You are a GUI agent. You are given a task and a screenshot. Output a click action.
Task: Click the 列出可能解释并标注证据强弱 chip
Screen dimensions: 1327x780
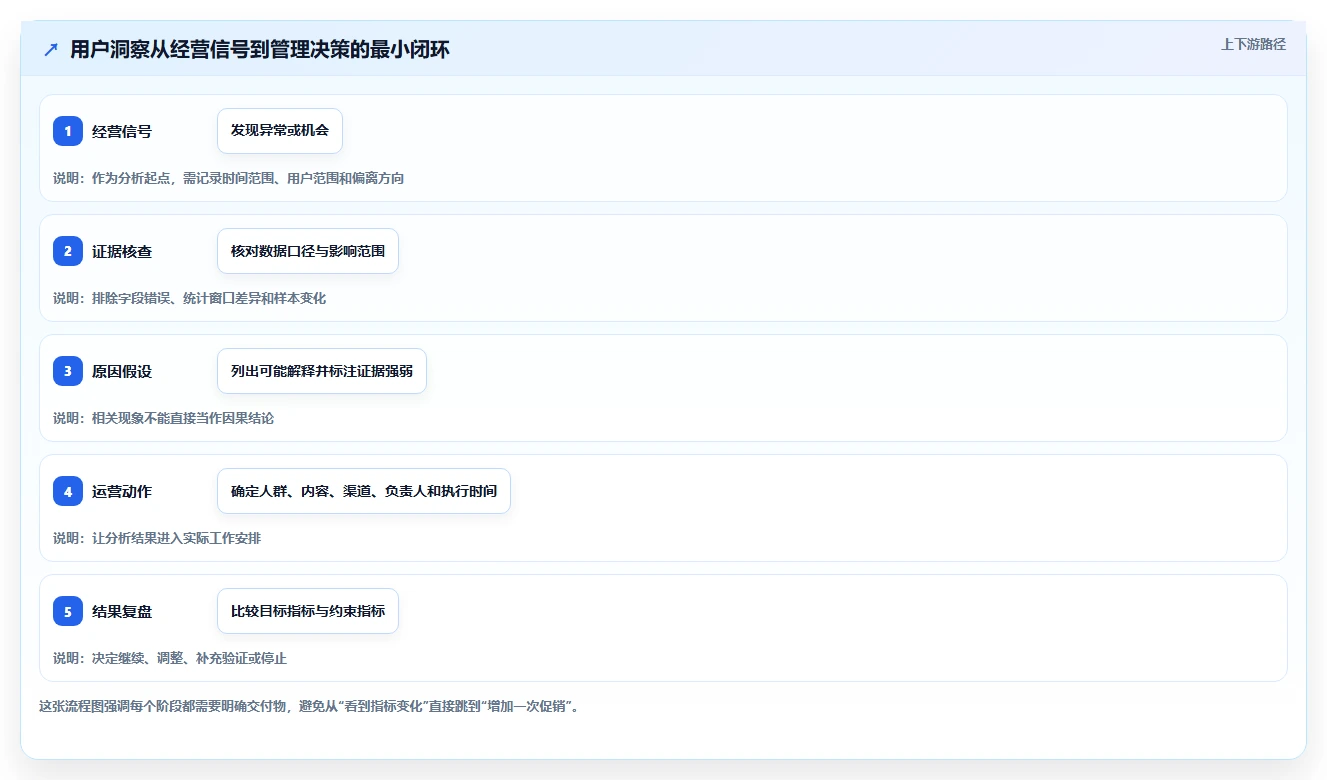(322, 371)
